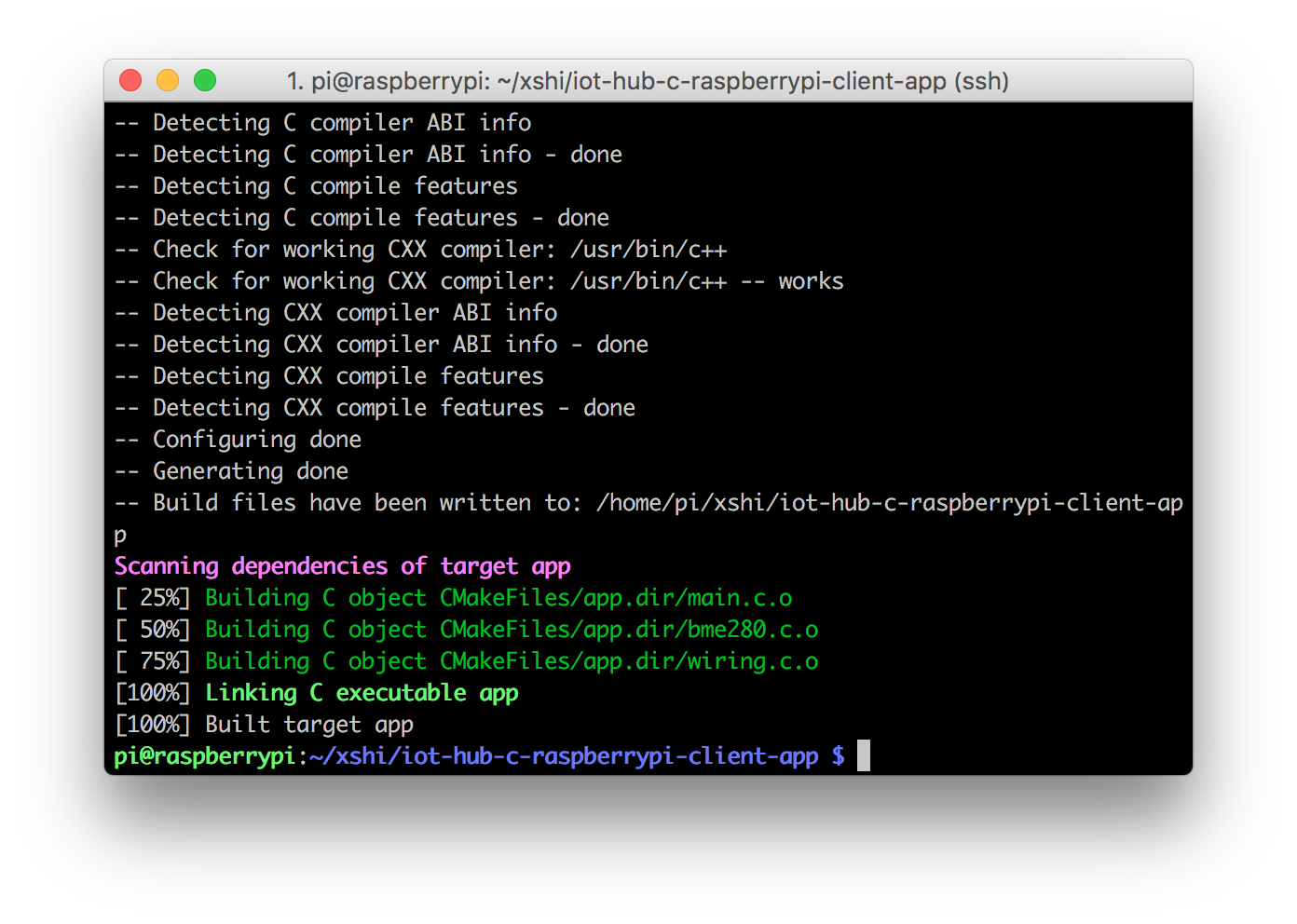
Task: Click the terminal cursor block at prompt
Action: click(x=864, y=755)
